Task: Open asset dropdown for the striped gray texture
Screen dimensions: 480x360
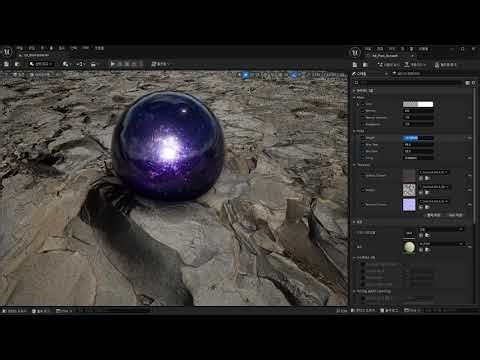Action: [x=434, y=172]
